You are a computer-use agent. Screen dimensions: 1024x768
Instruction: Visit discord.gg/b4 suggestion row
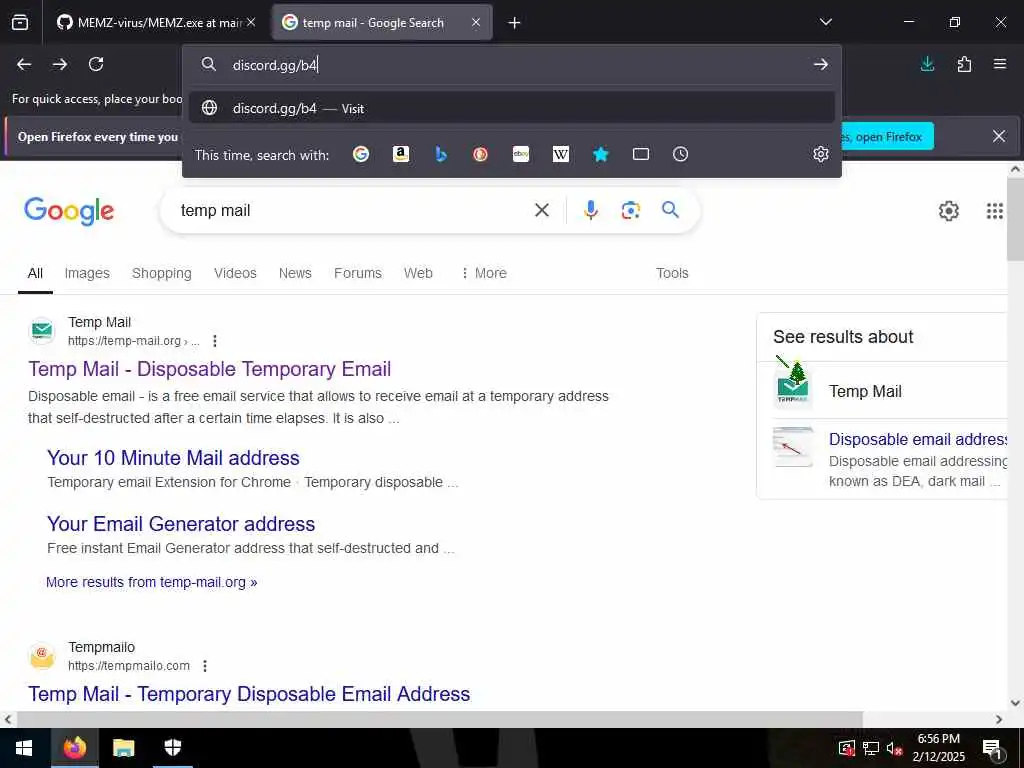[512, 108]
